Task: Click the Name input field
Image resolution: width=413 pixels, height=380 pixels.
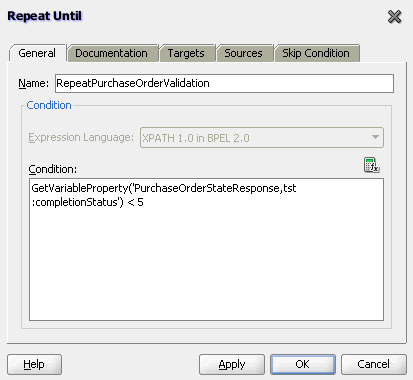Action: click(x=224, y=83)
